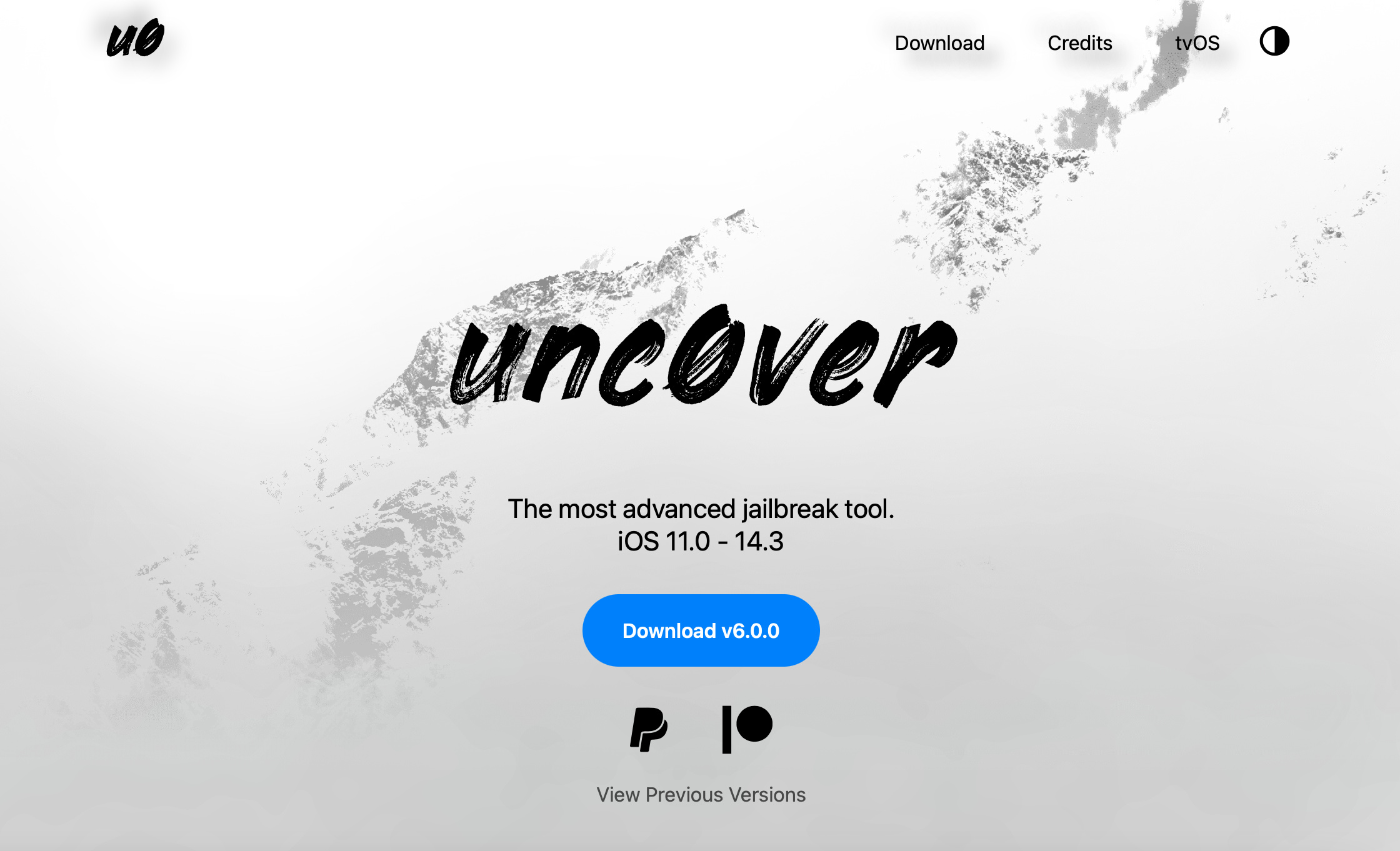View Previous Versions dropdown link
Image resolution: width=1400 pixels, height=851 pixels.
(700, 795)
